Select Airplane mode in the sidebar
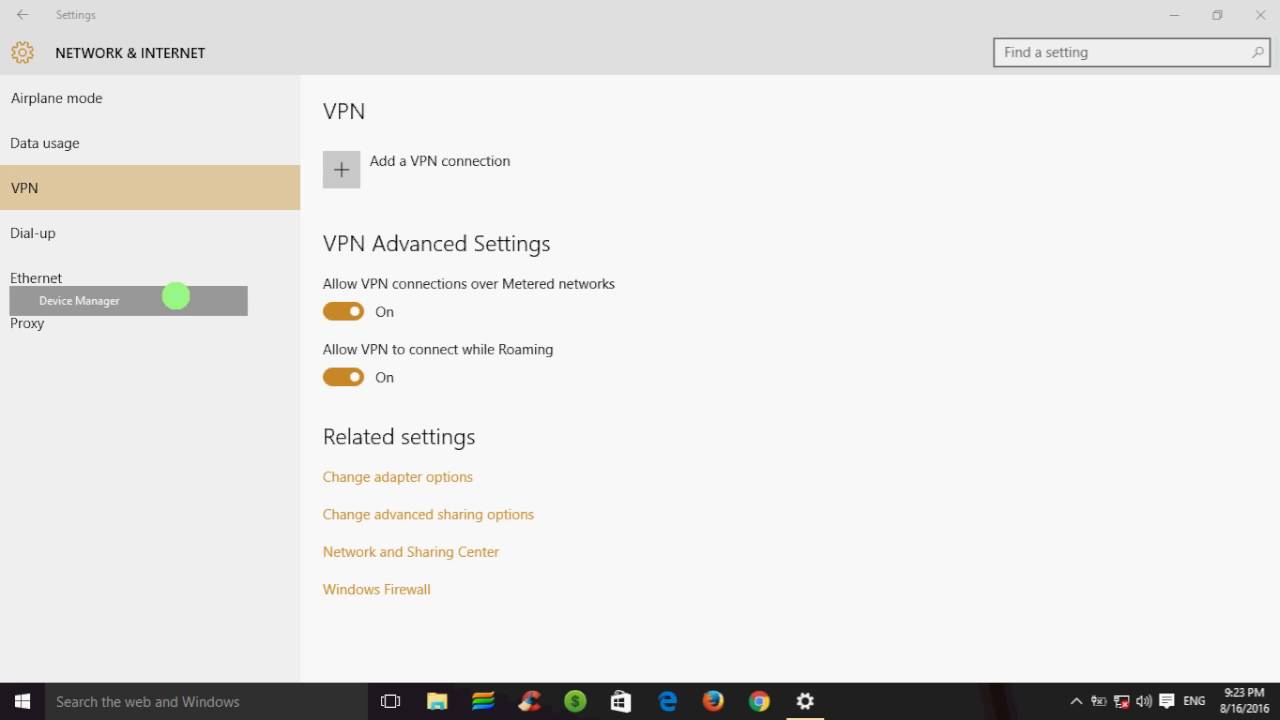Screen dimensions: 1280x720 click(56, 97)
